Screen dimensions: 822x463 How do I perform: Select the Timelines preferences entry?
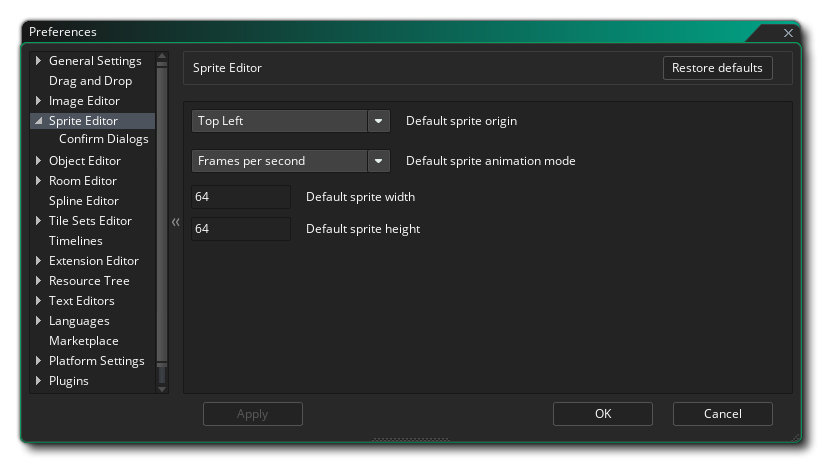click(75, 241)
